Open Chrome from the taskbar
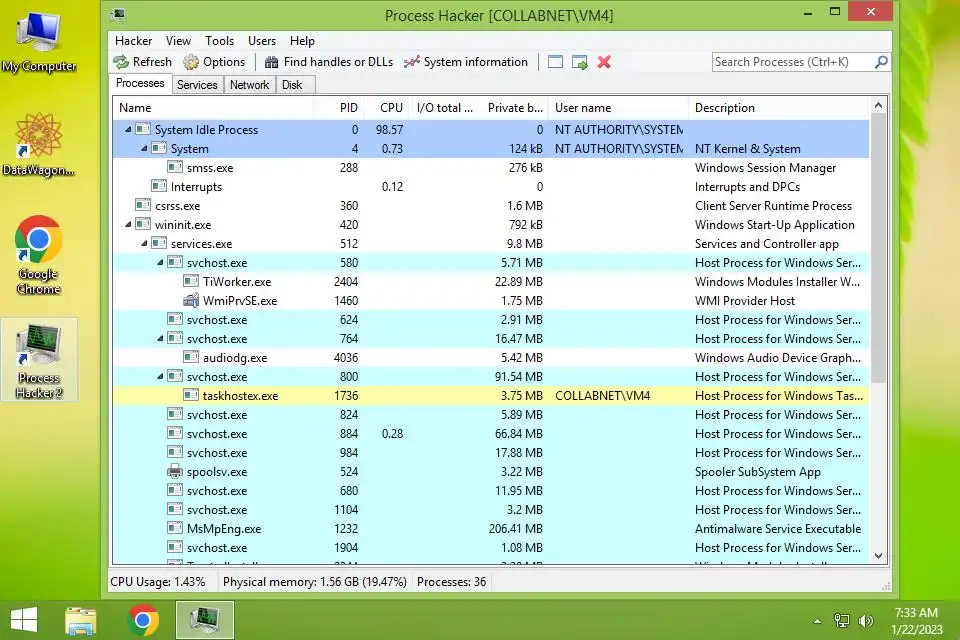Screen dimensions: 960x640 tap(143, 620)
